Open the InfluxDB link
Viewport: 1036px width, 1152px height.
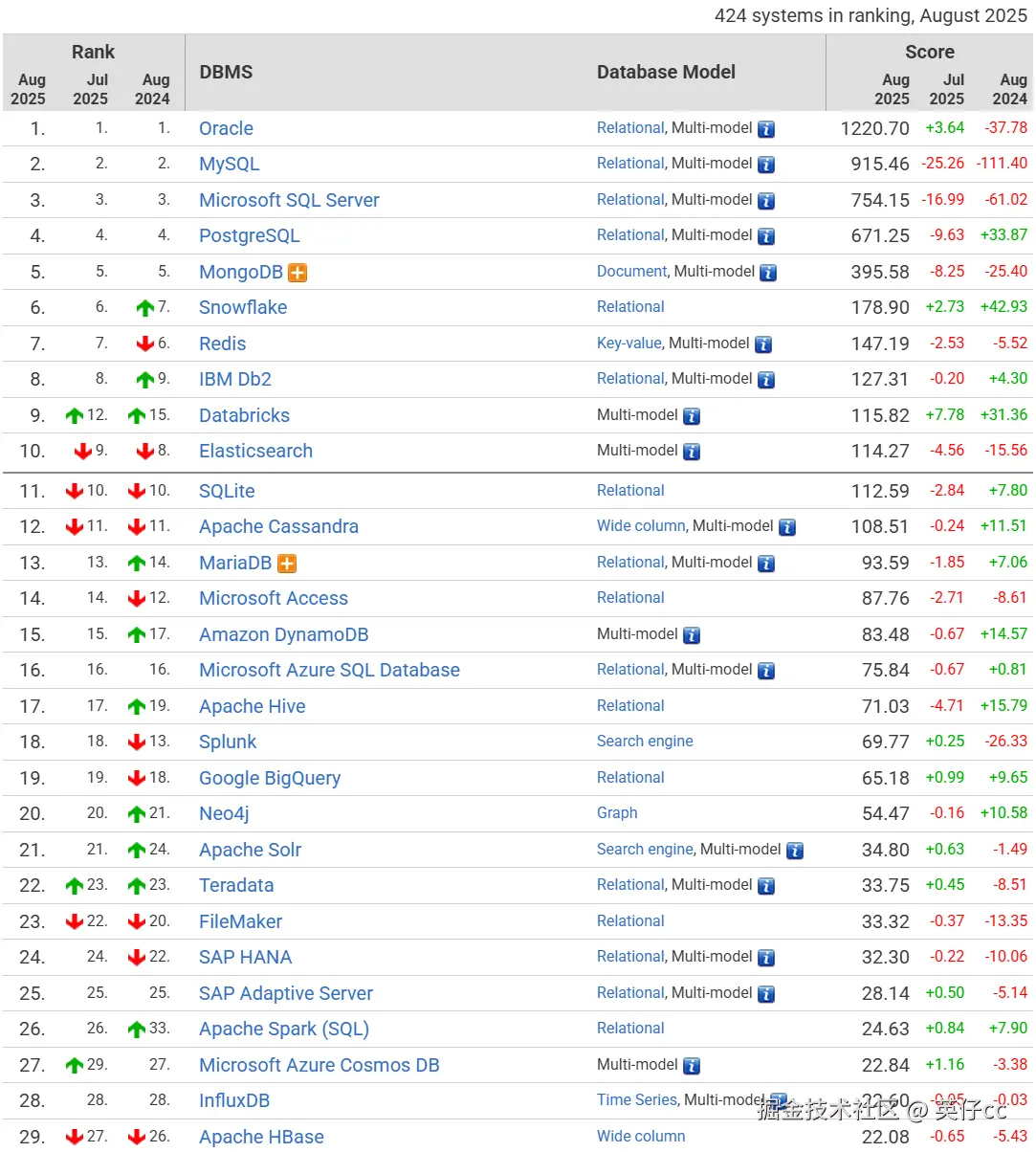click(x=234, y=1100)
